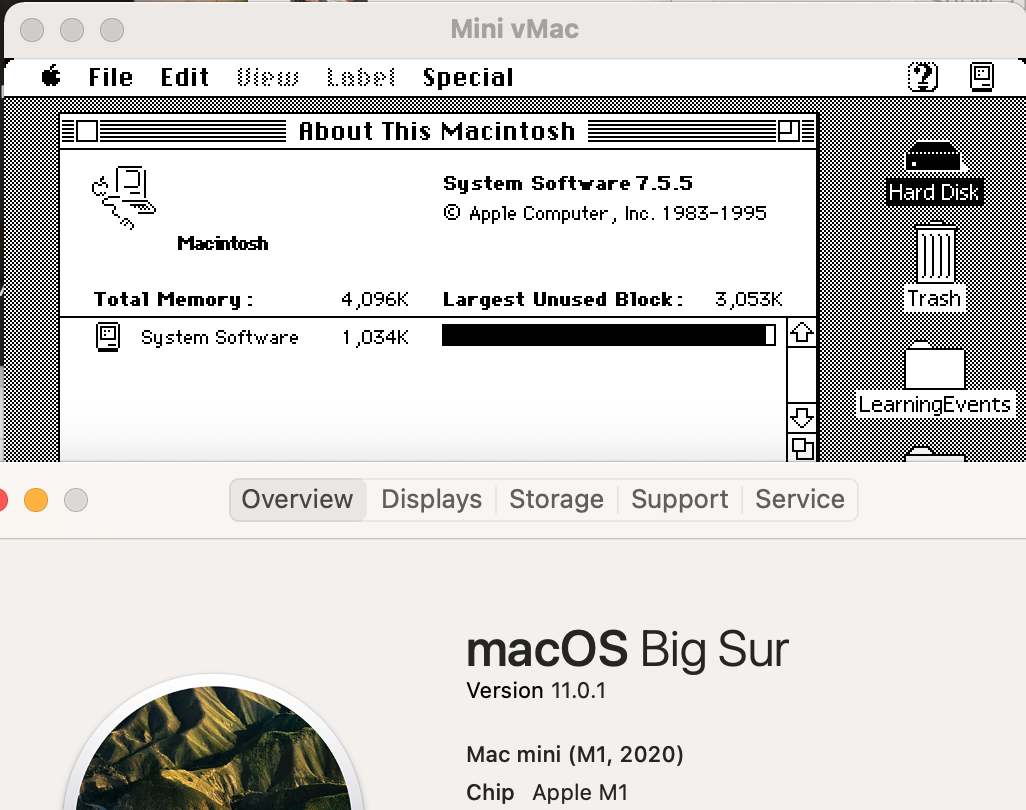1026x810 pixels.
Task: Click the 'Total Memory :' label
Action: [x=173, y=300]
